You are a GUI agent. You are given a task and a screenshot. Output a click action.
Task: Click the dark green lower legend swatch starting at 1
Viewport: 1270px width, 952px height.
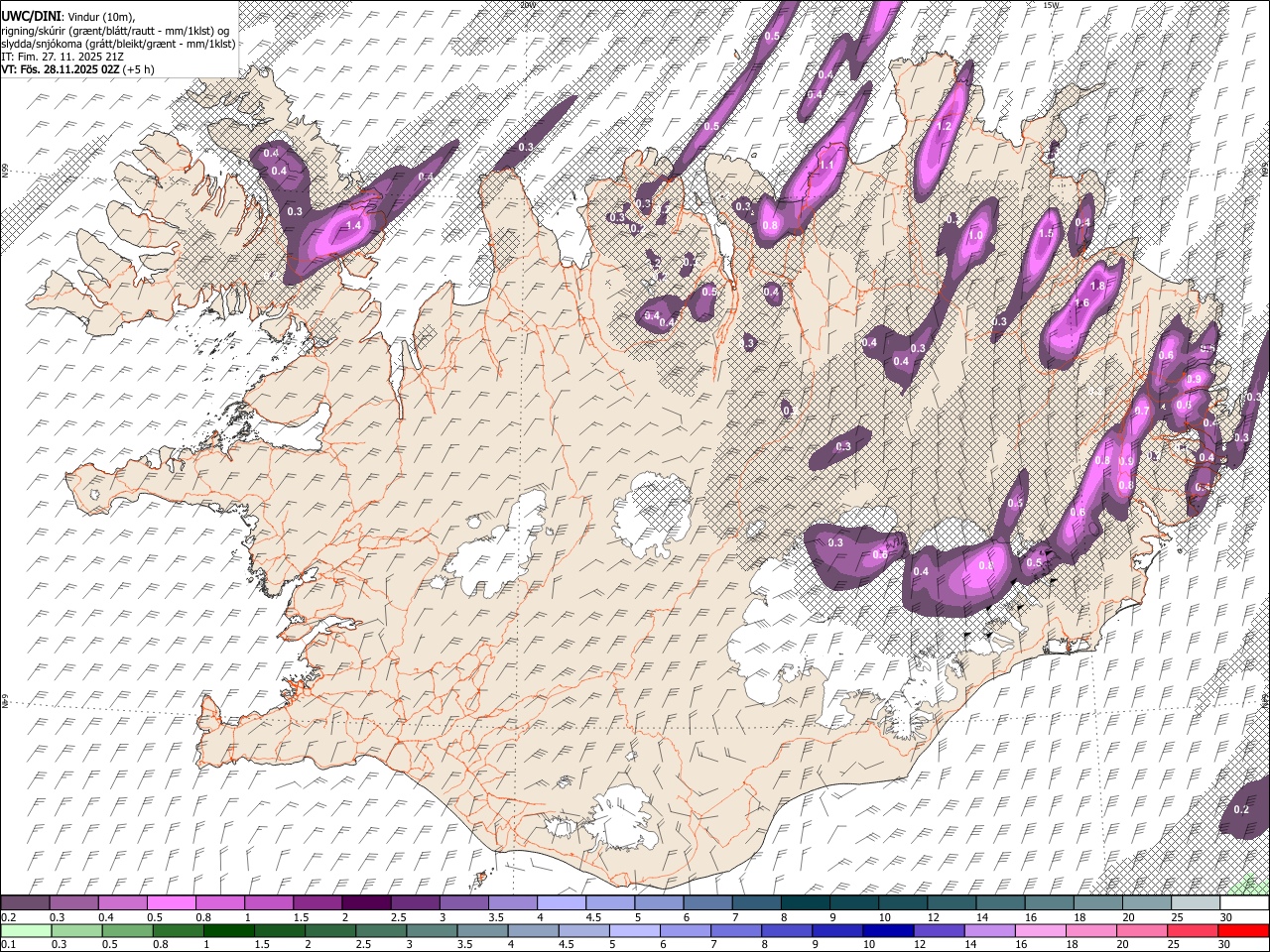point(228,930)
